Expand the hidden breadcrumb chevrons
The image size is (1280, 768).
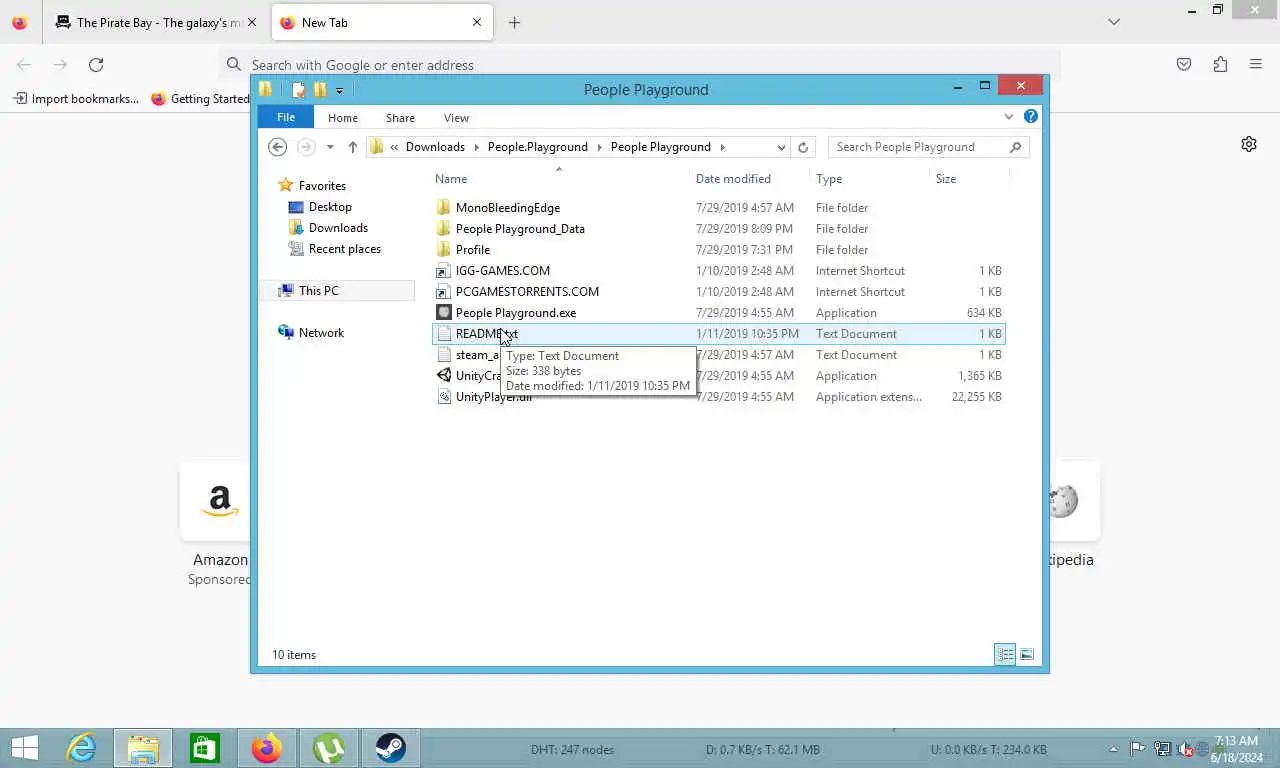tap(395, 147)
